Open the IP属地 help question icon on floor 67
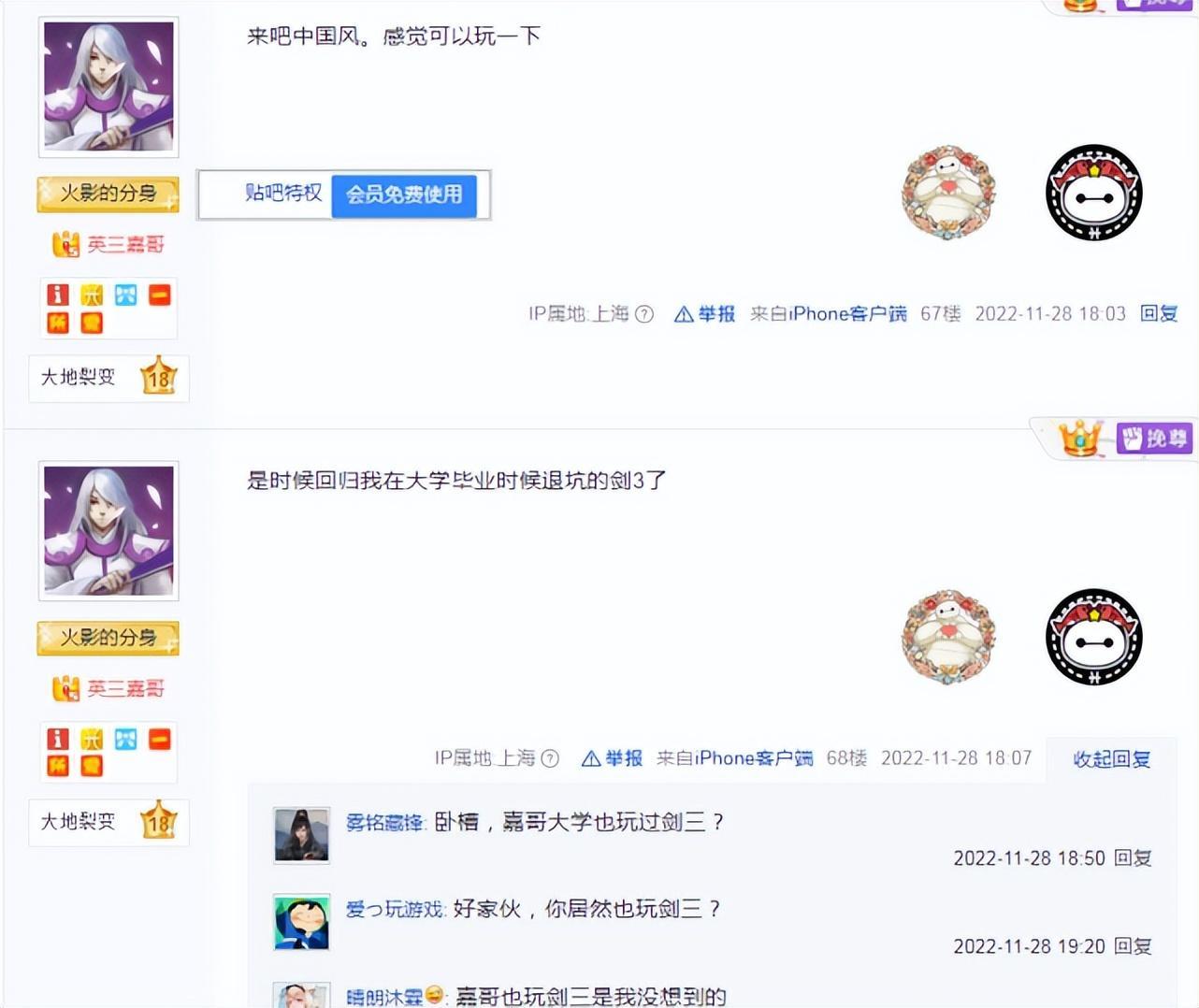This screenshot has width=1199, height=1008. (x=644, y=314)
